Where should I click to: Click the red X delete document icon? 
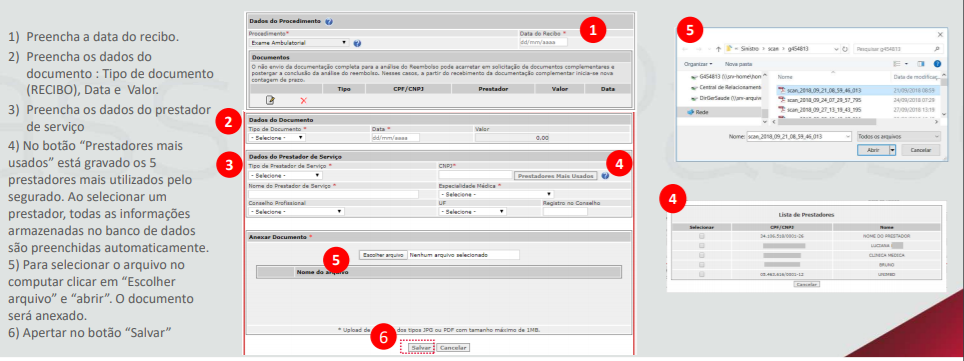(x=303, y=100)
